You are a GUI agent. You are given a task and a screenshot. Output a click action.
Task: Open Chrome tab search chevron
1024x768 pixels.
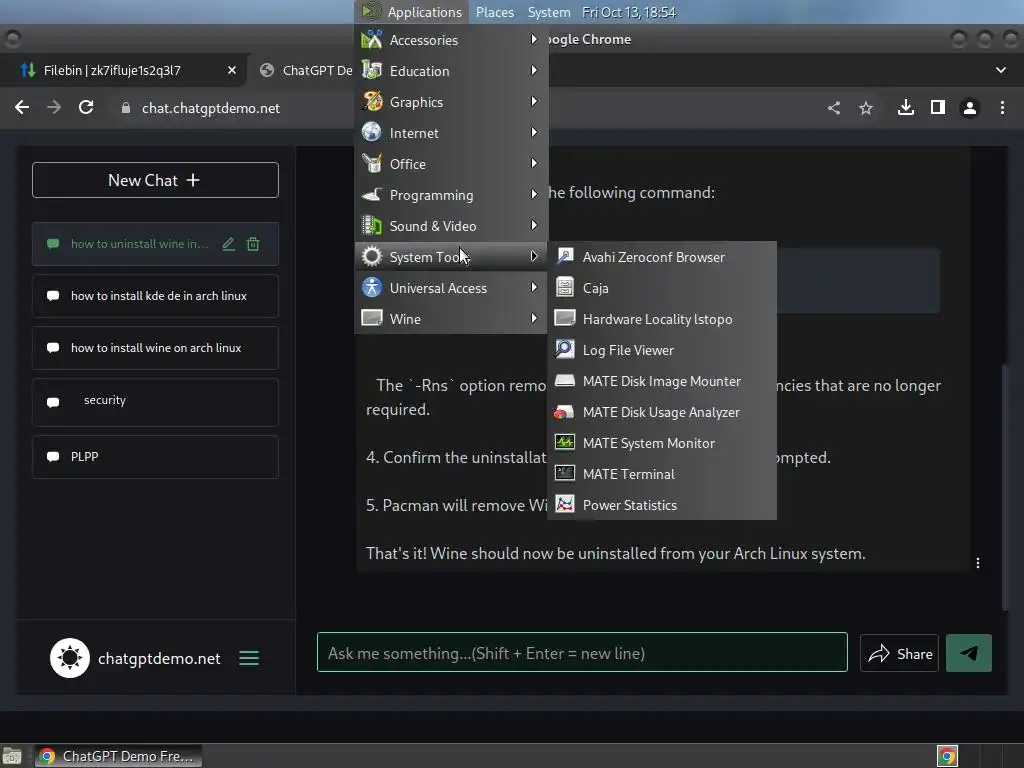(1000, 70)
